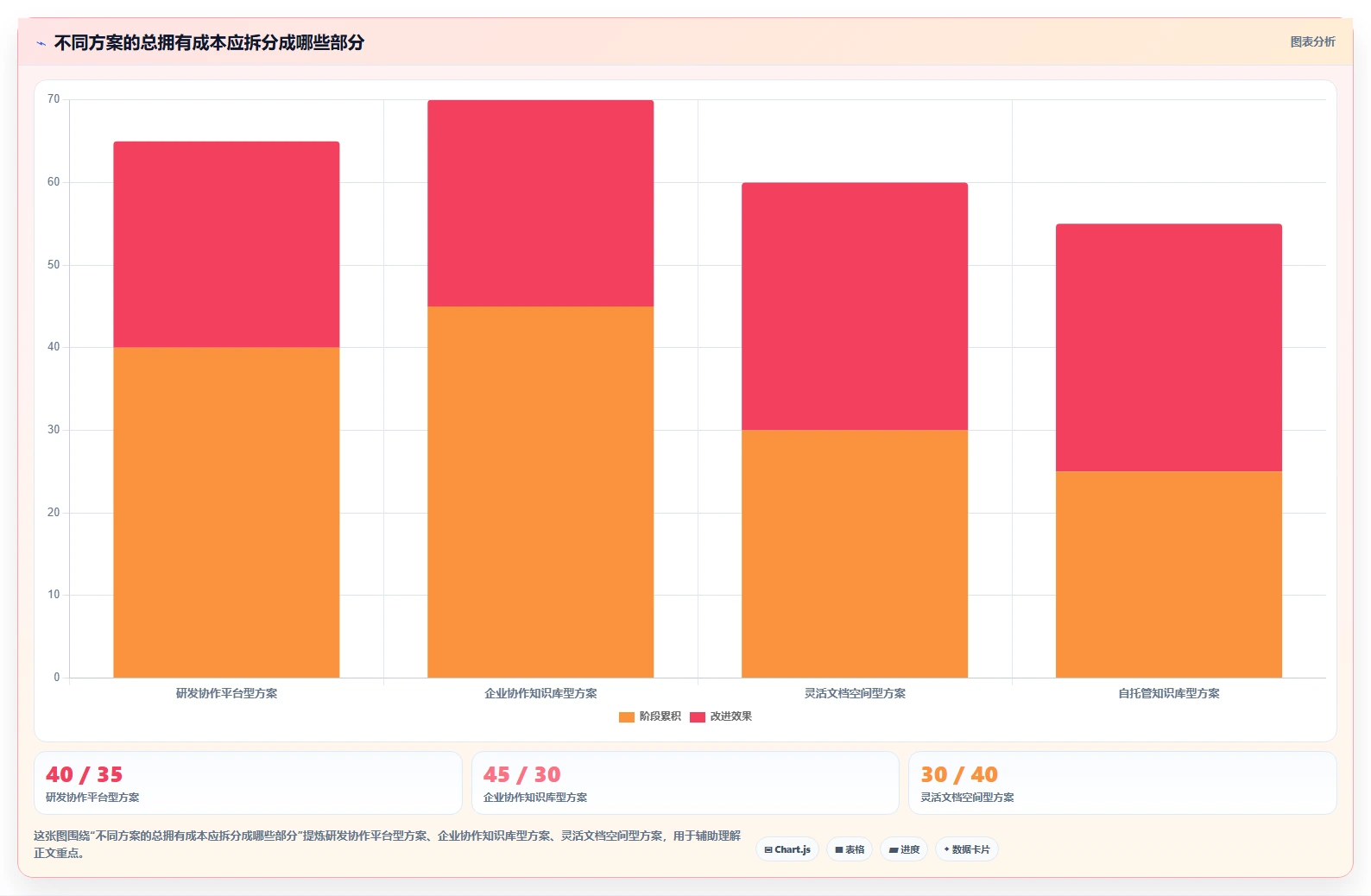Click the chart icon beside the title
Viewport: 1371px width, 896px height.
tap(41, 43)
